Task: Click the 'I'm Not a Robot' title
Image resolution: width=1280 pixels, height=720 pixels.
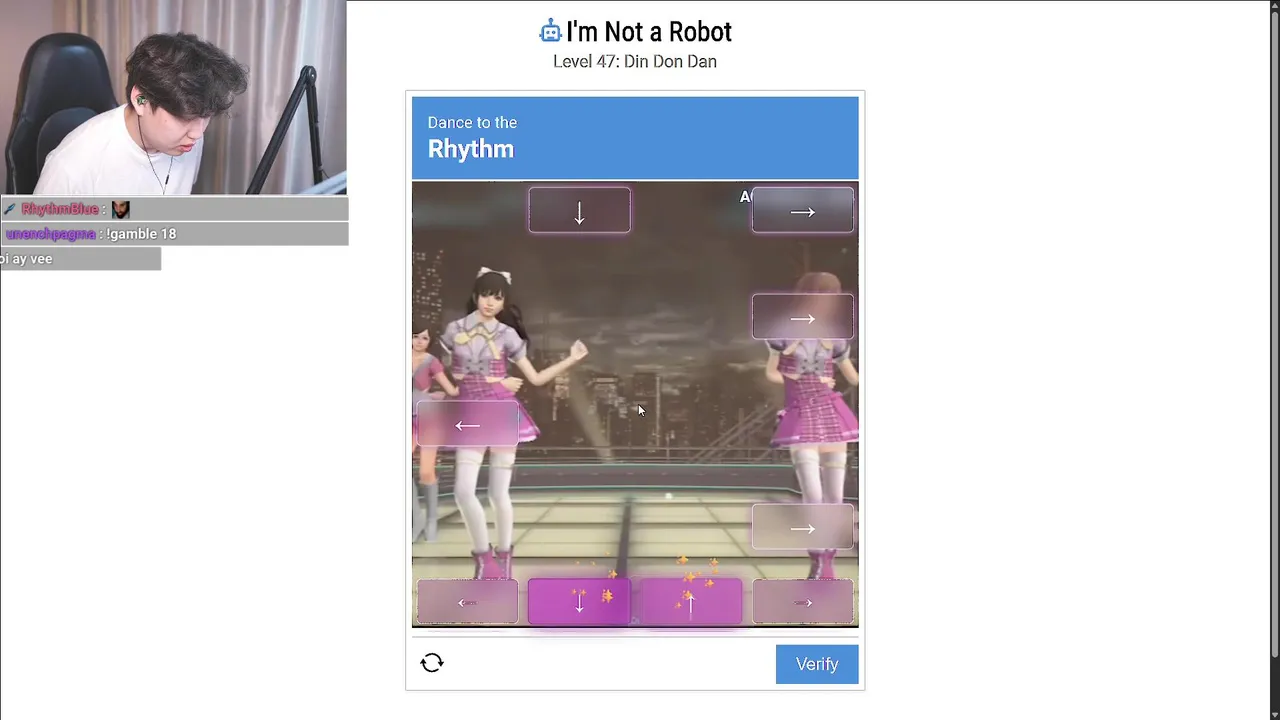Action: 649,32
